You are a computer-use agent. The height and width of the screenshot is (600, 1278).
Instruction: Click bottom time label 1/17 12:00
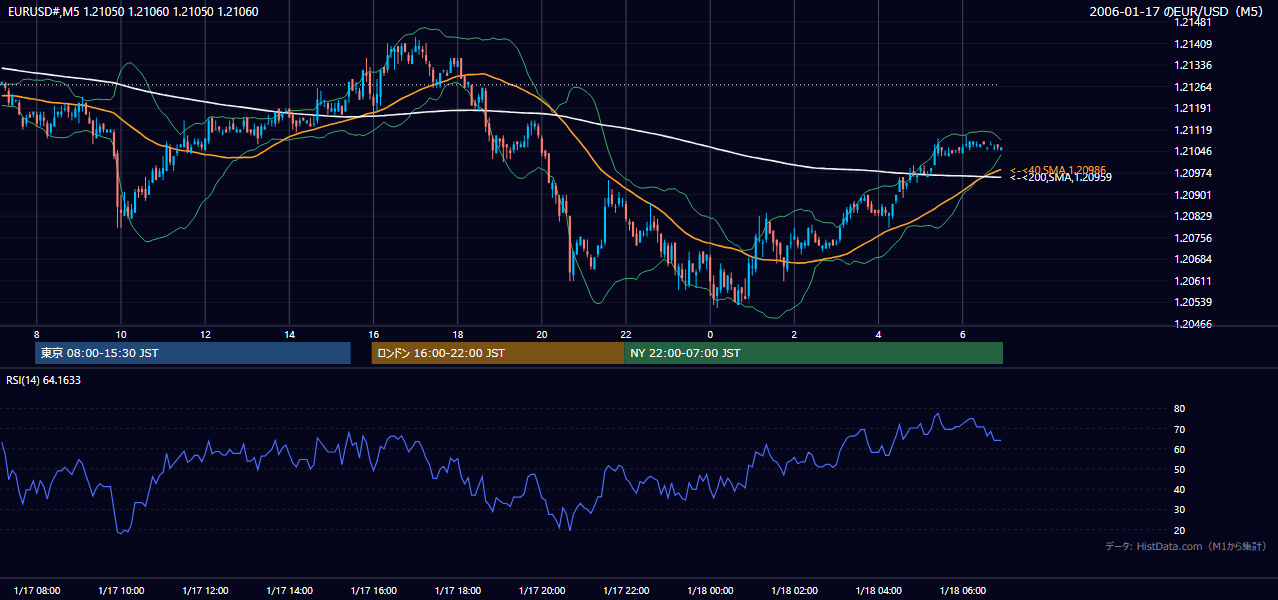coord(206,590)
